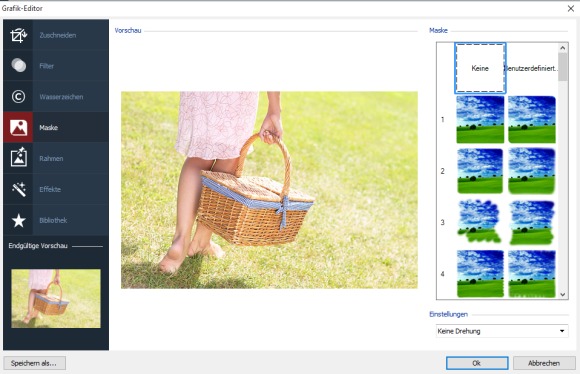Viewport: 580px width, 374px height.
Task: Close the Grafik-Editor window
Action: 571,8
